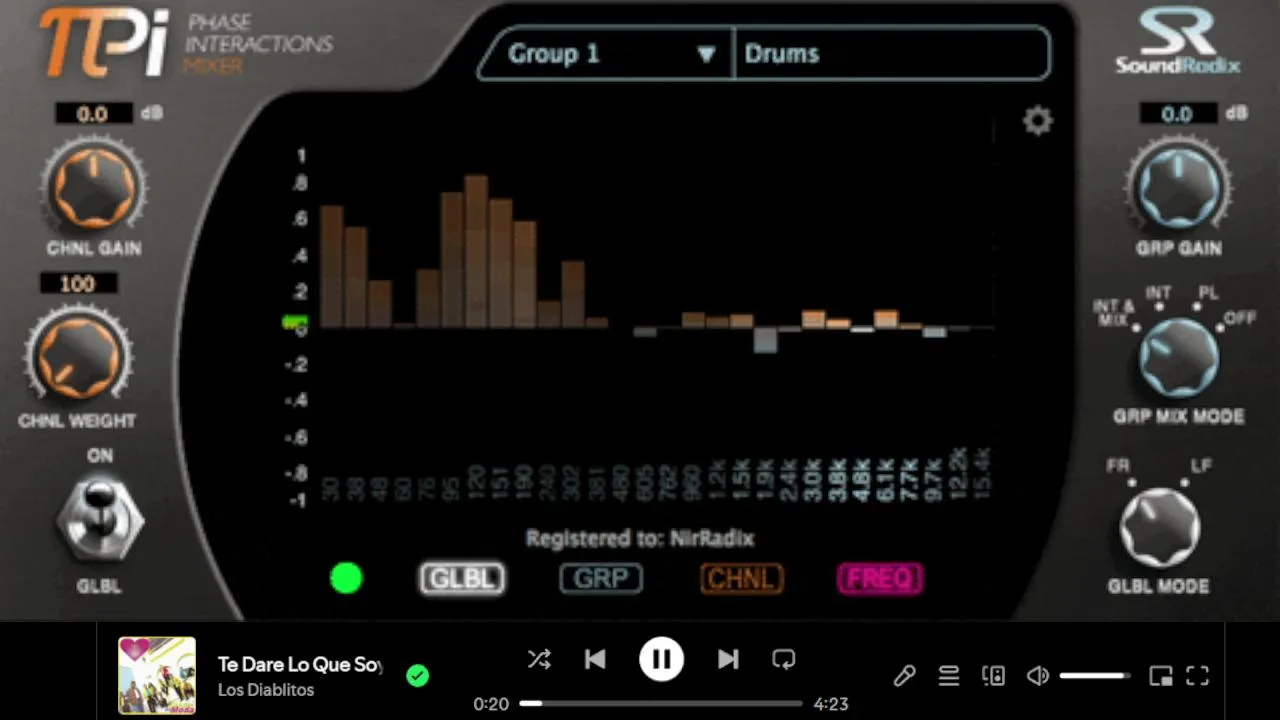Click the channel gain 0.0 dB value
Image resolution: width=1280 pixels, height=720 pixels.
(x=93, y=114)
